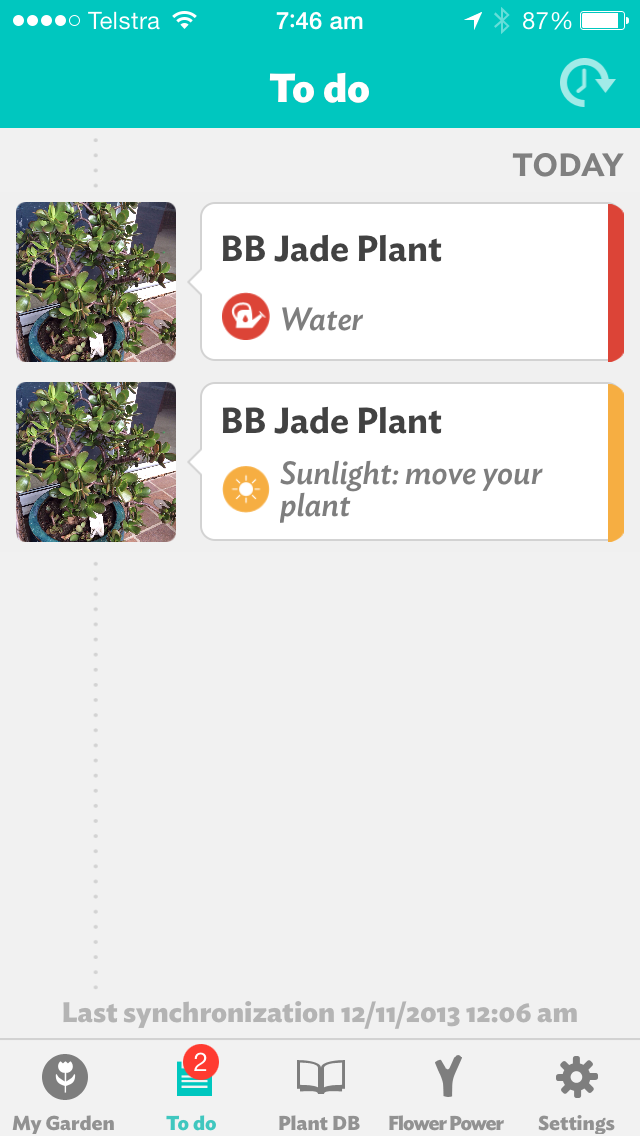Open My Garden flower icon
Viewport: 640px width, 1136px height.
point(64,1078)
